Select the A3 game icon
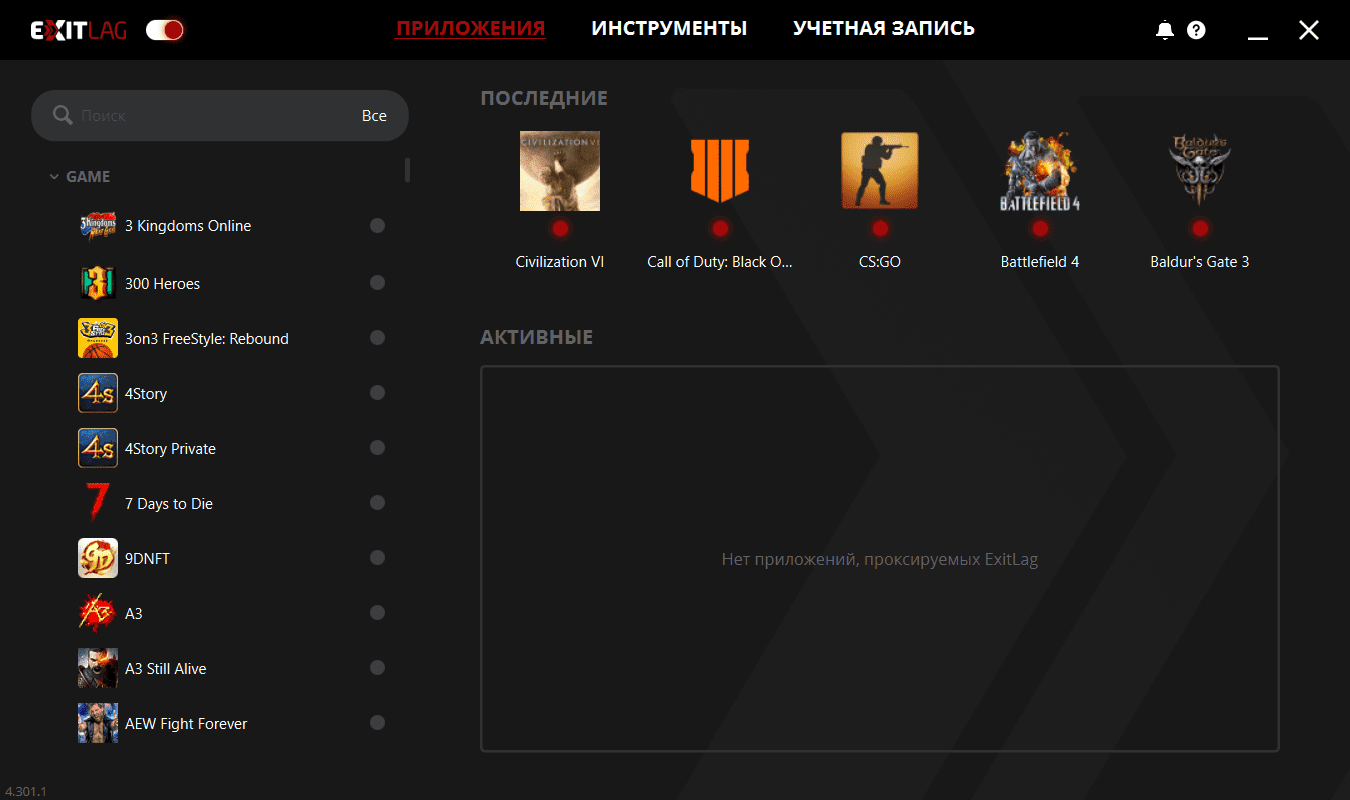 coord(98,613)
